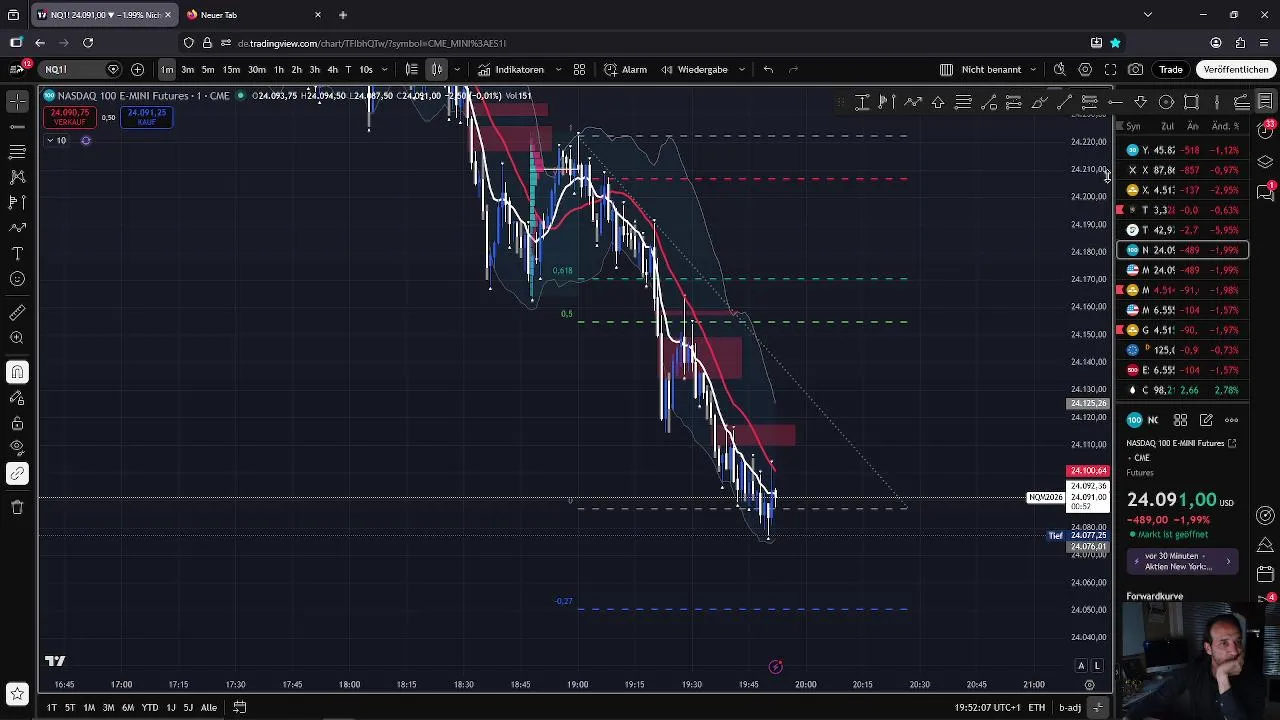1280x720 pixels.
Task: Toggle magnet mode in left toolbar
Action: point(17,372)
